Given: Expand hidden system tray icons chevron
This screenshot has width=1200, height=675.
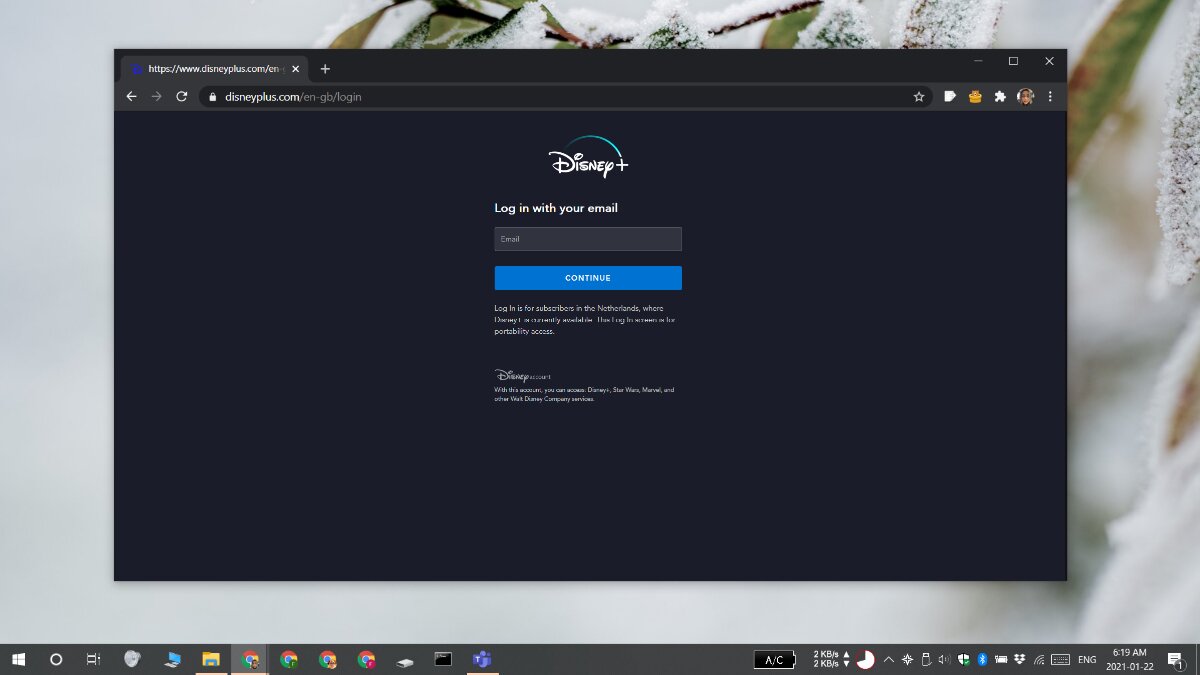Looking at the screenshot, I should click(888, 660).
